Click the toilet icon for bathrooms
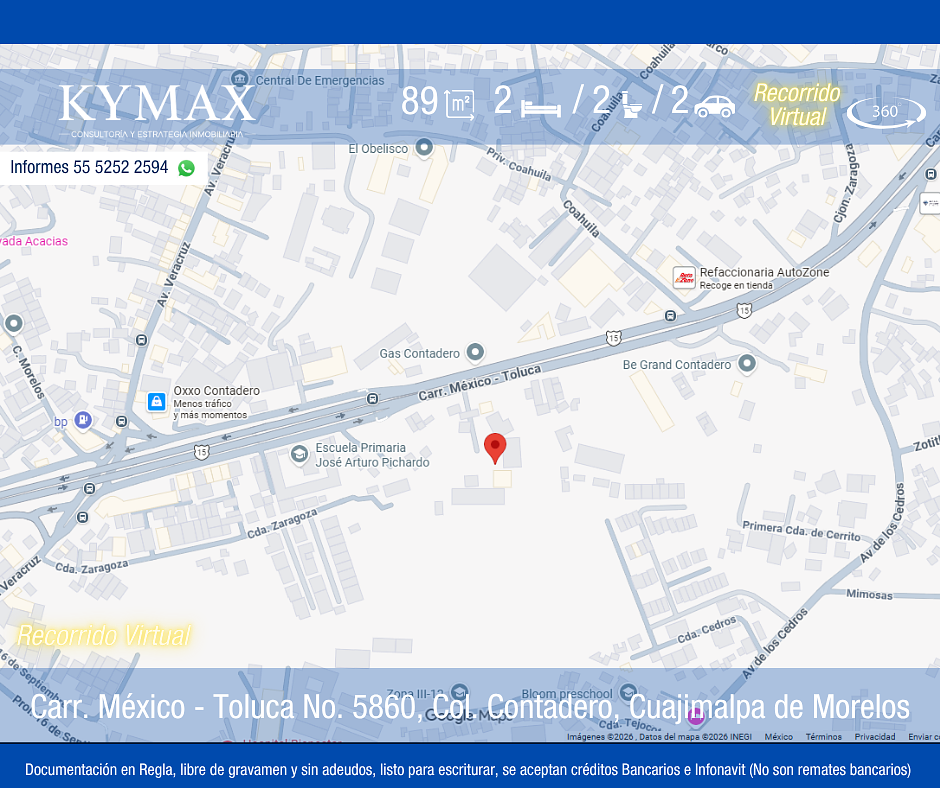Viewport: 940px width, 788px height. [x=630, y=104]
